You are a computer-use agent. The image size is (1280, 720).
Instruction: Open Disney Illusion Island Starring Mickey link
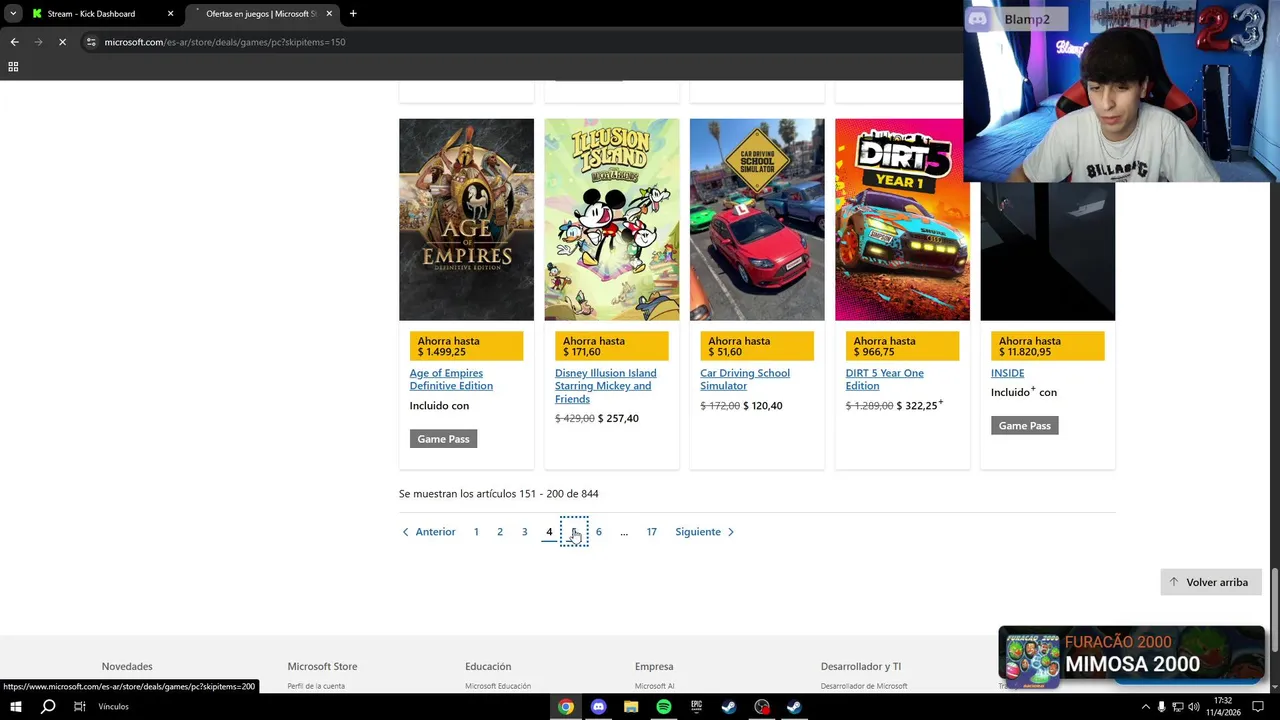point(605,386)
